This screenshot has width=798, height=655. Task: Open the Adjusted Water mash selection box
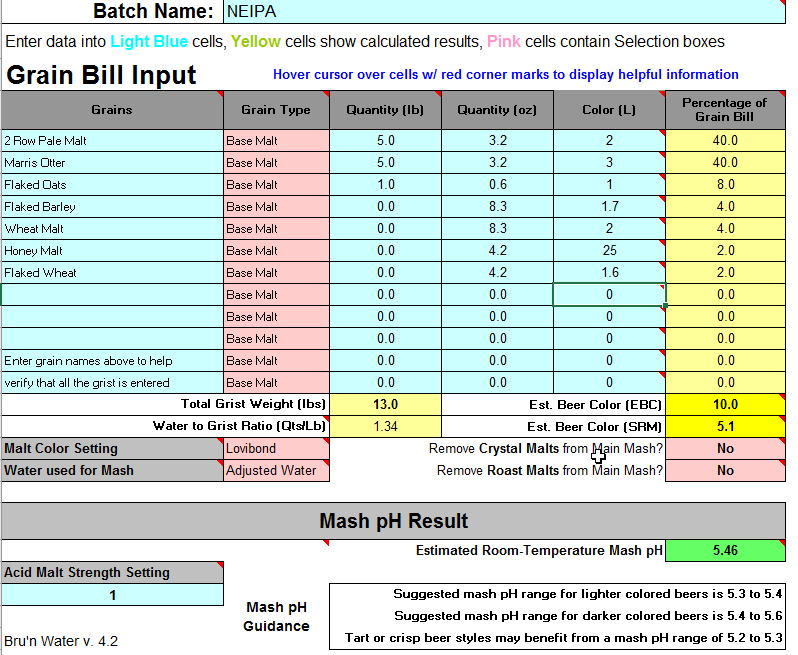point(276,470)
